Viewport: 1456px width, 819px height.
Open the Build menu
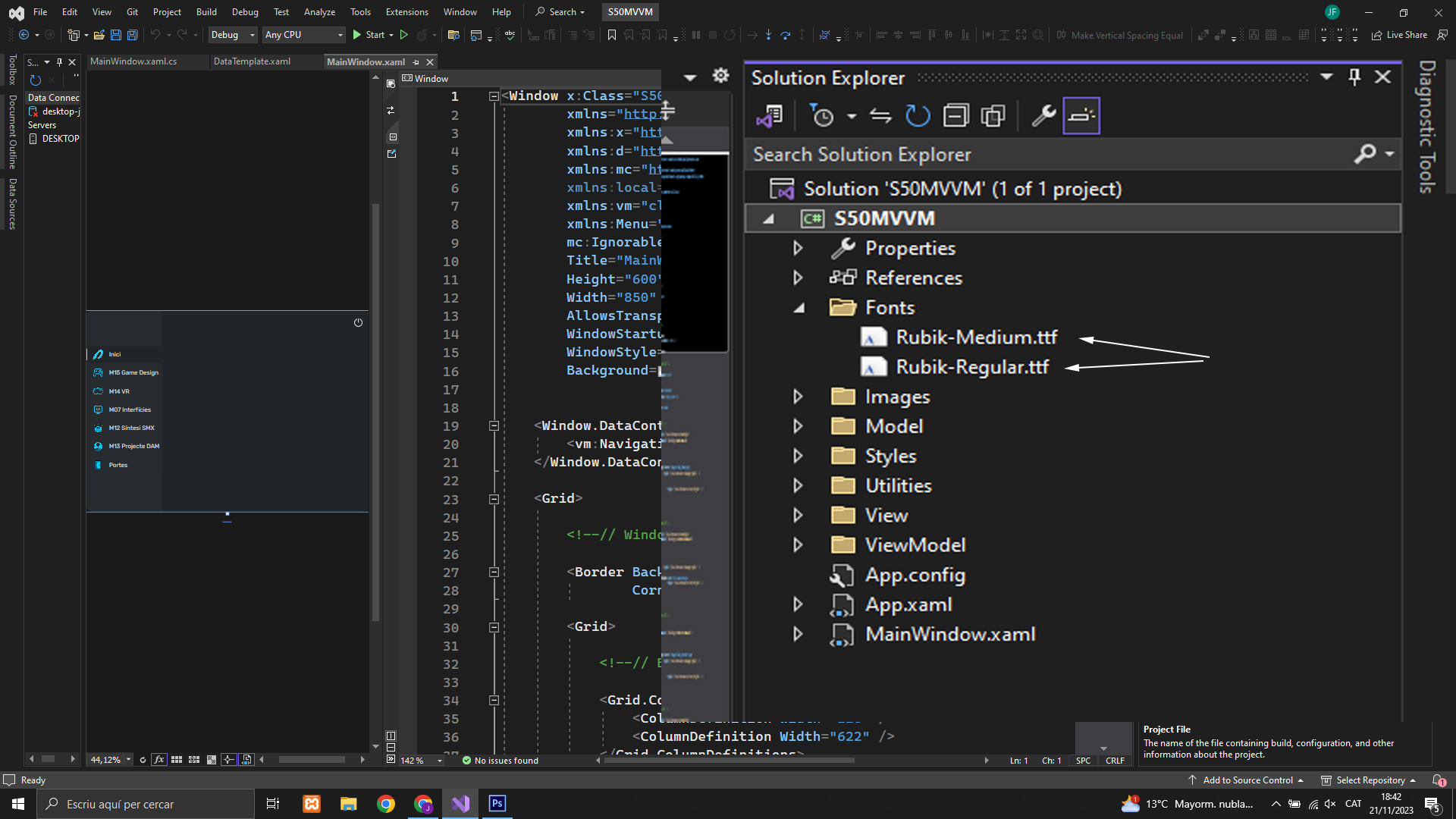(206, 12)
